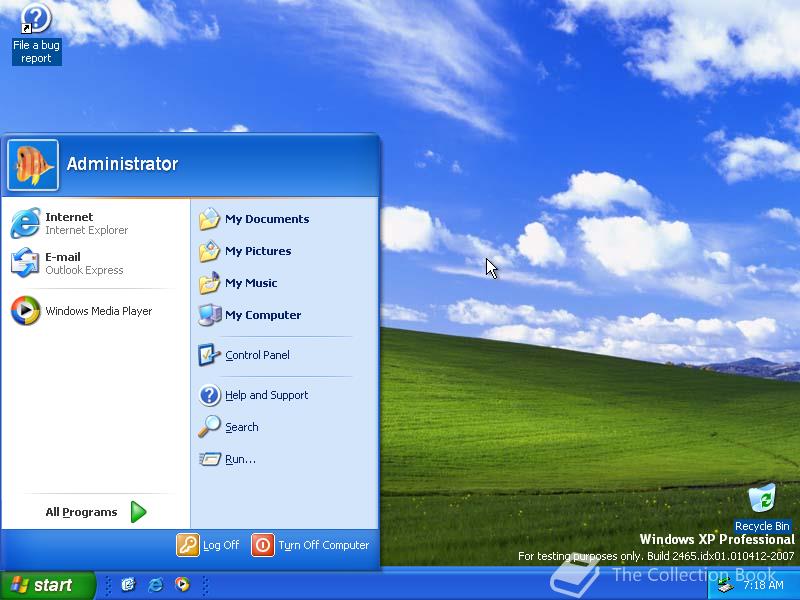Open the My Pictures folder icon
800x600 pixels.
[x=209, y=251]
